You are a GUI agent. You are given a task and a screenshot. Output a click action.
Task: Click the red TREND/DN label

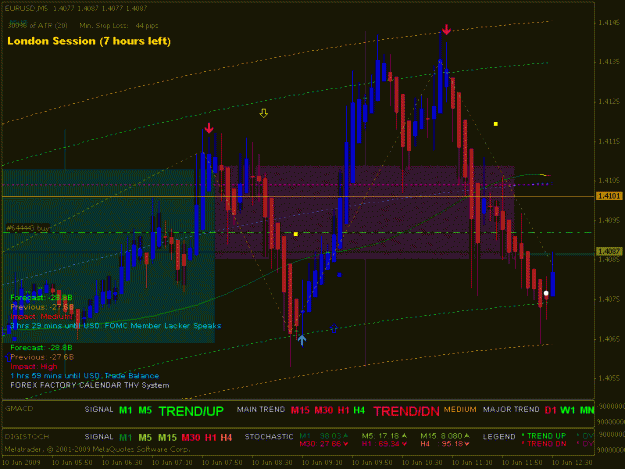tap(406, 411)
